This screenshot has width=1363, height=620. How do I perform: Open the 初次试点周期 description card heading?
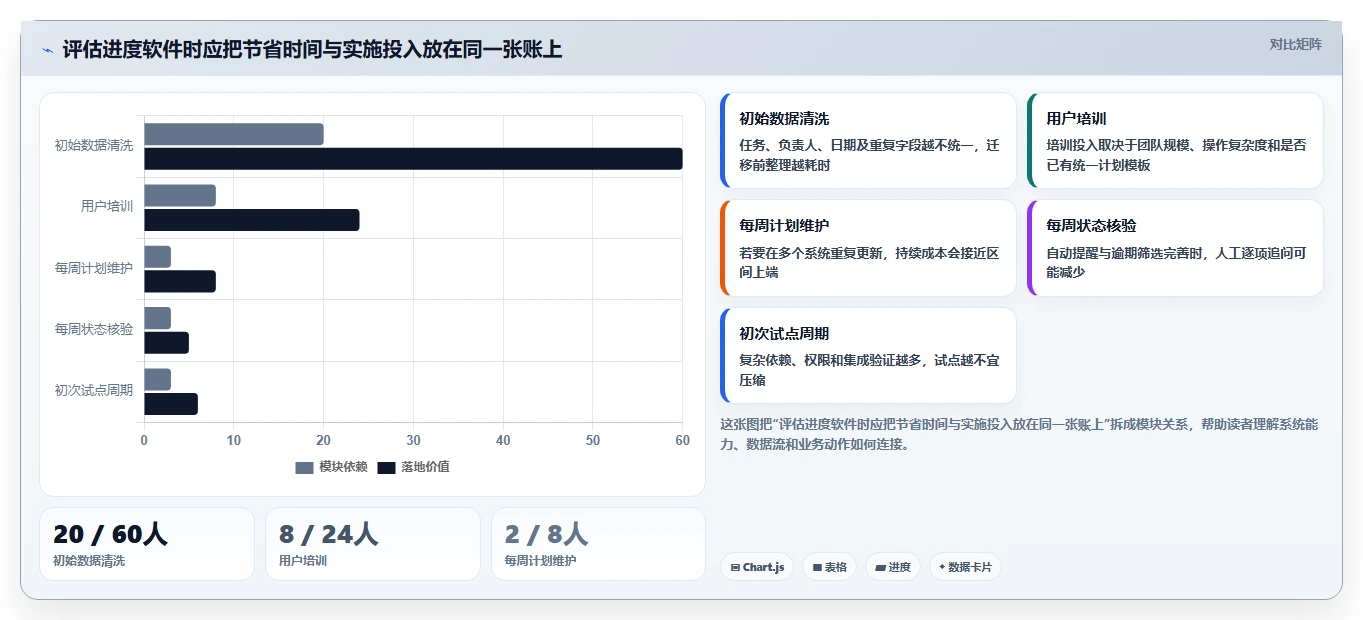click(x=784, y=334)
